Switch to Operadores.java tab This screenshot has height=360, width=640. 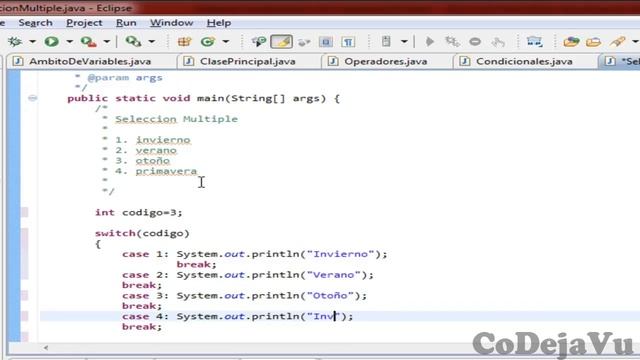click(x=386, y=62)
